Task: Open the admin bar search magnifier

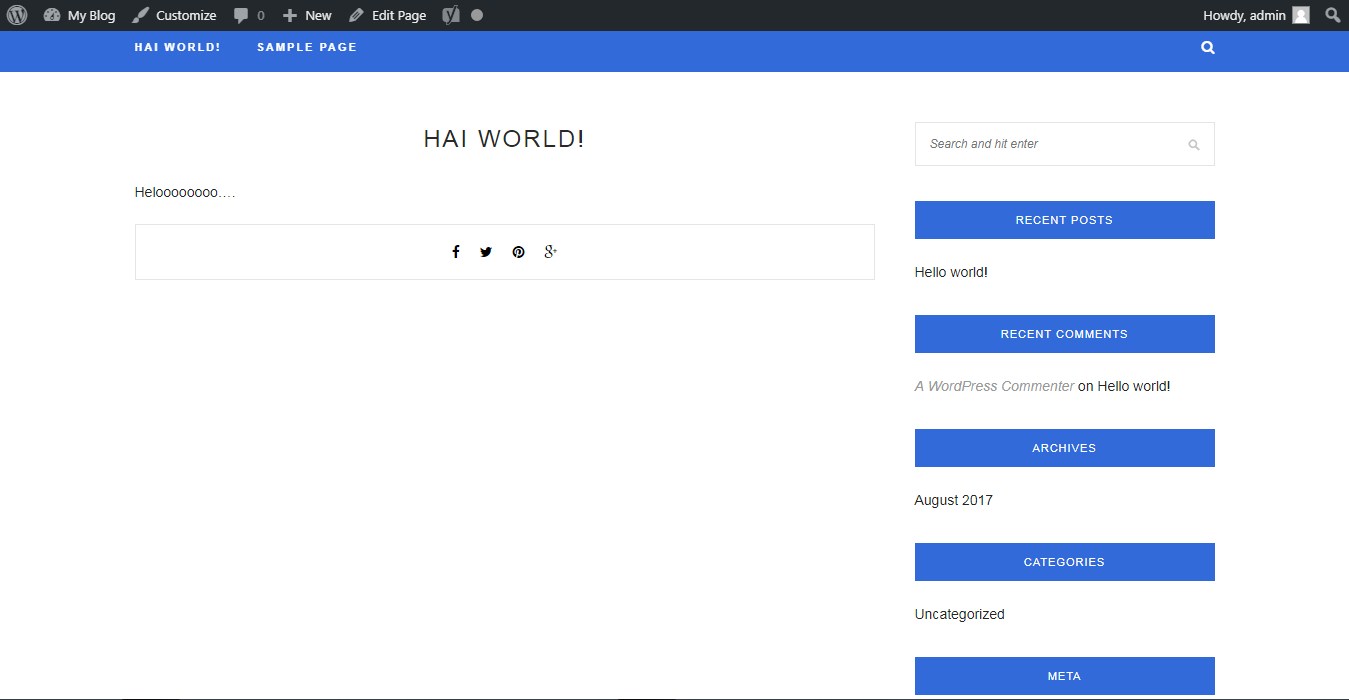Action: point(1332,14)
